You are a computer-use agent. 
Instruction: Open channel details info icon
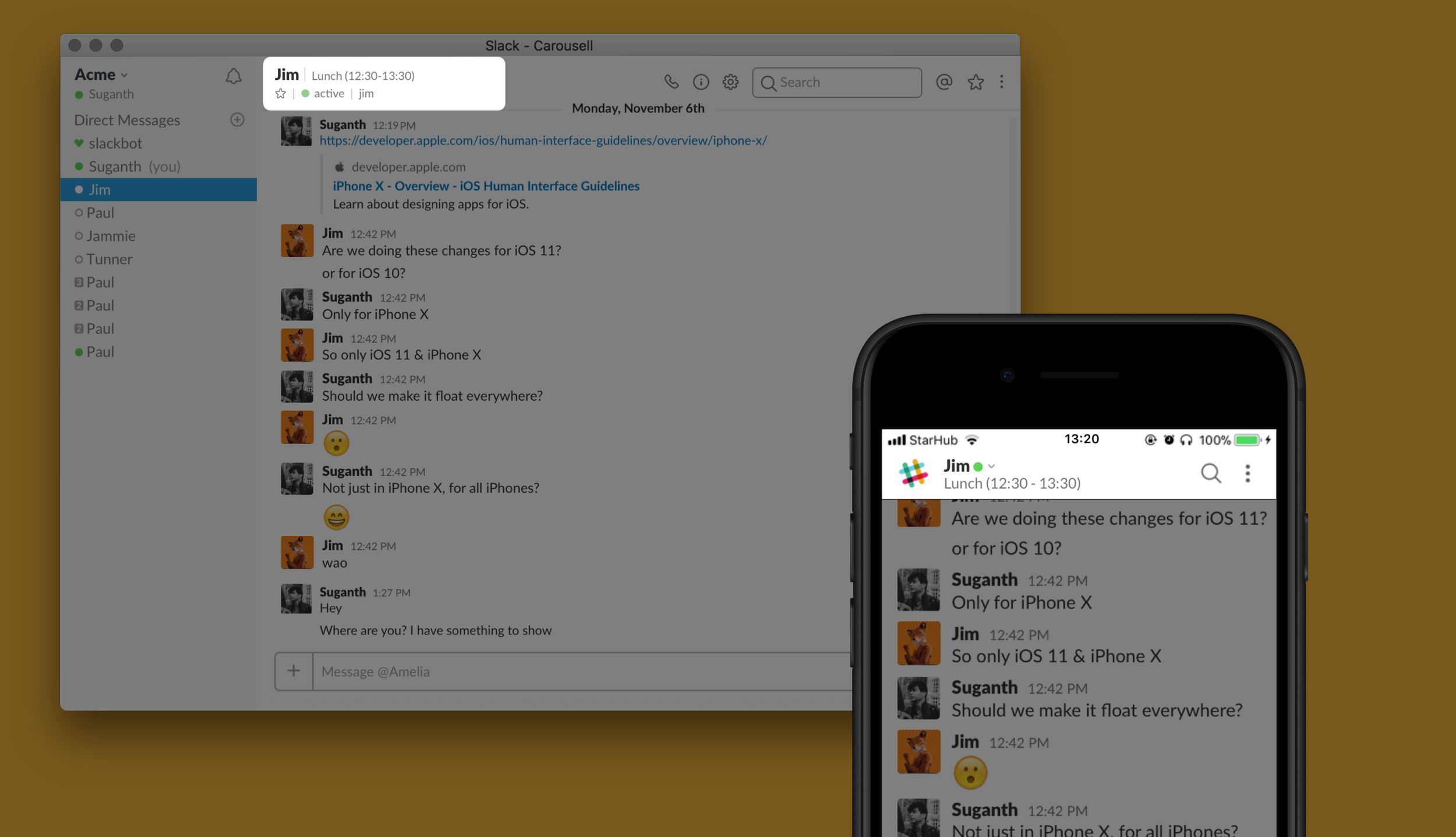pos(701,82)
